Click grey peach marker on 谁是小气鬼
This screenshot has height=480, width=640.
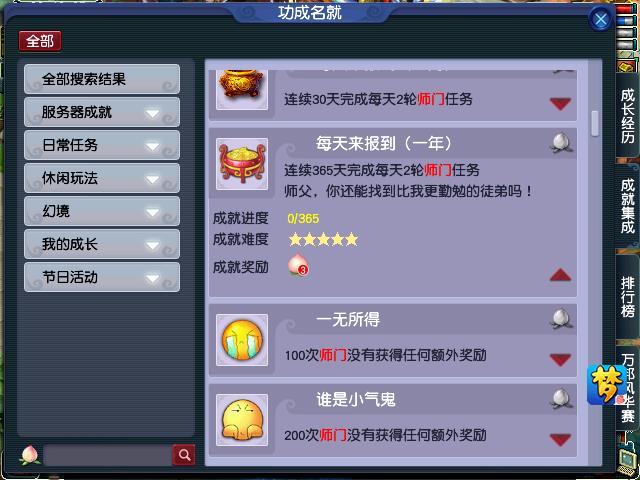[x=561, y=399]
